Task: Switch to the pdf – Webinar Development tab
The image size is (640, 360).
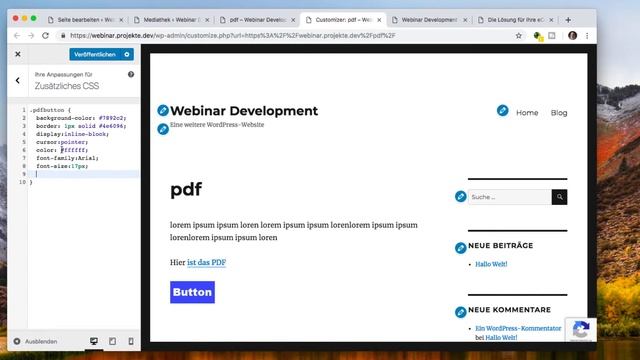Action: [257, 20]
